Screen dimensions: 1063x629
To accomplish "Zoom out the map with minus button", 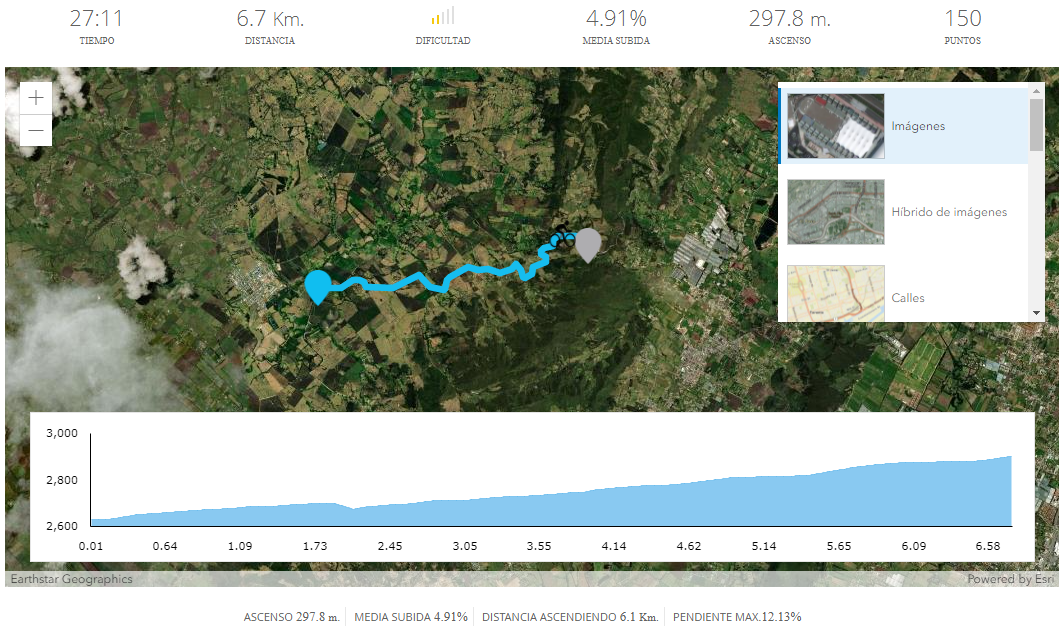I will click(x=36, y=130).
